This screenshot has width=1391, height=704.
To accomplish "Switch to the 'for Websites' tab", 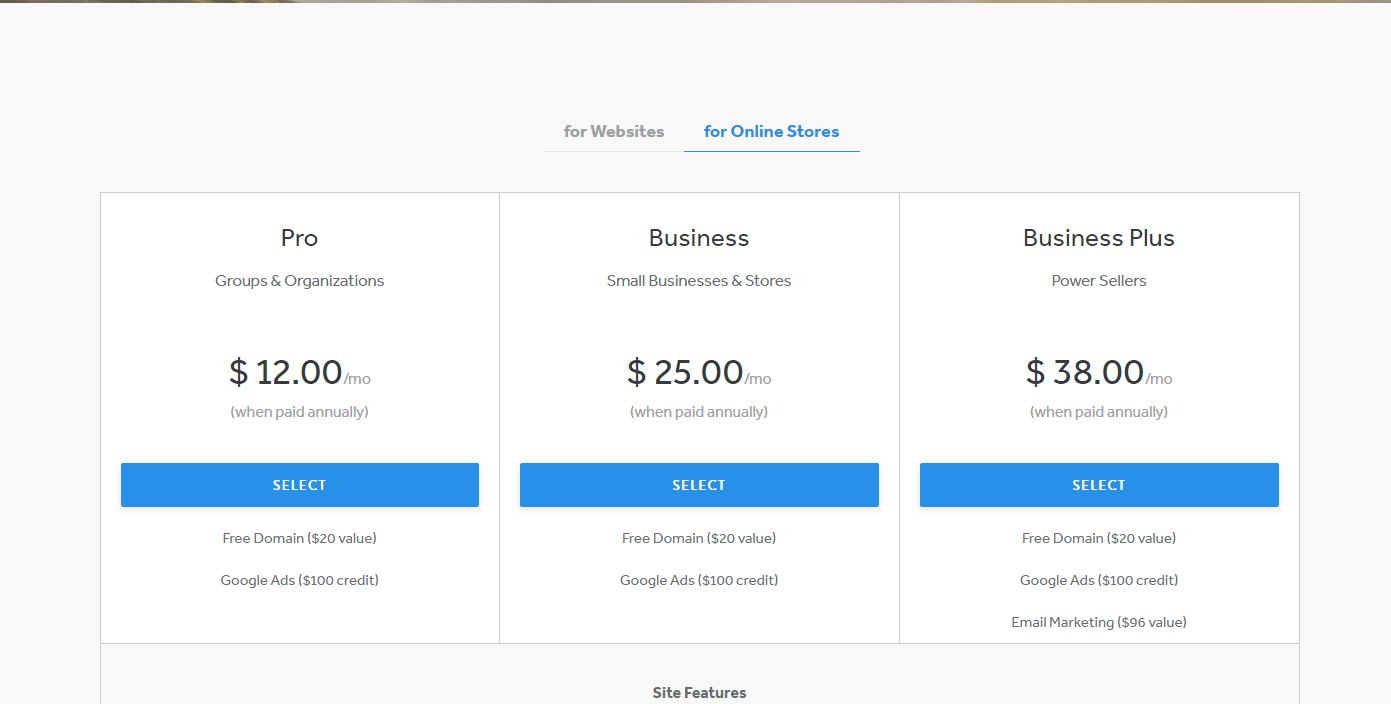I will [613, 131].
